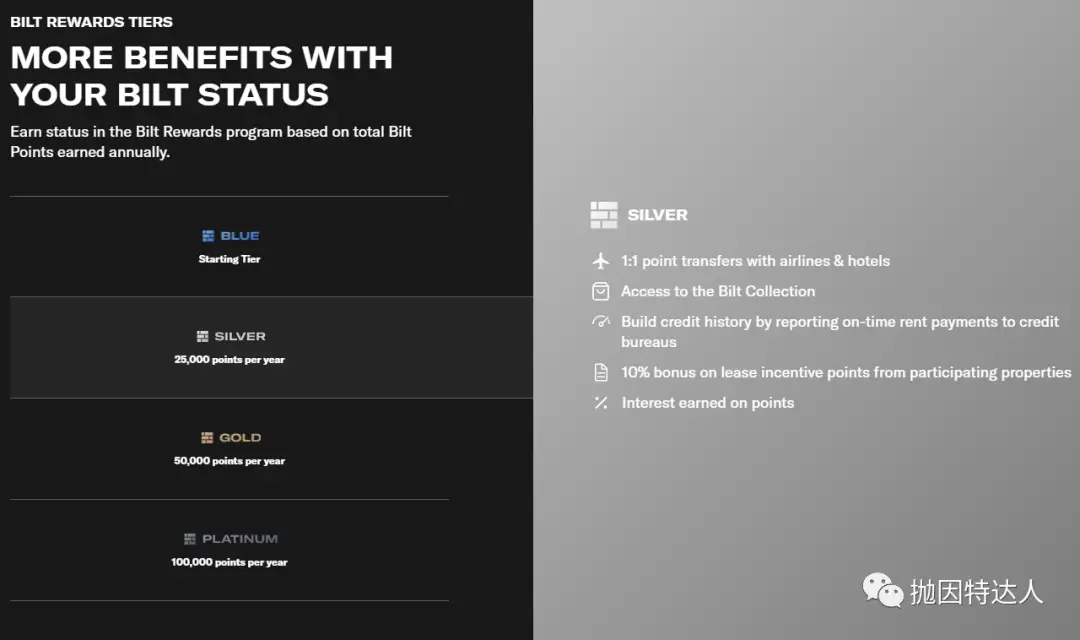1080x640 pixels.
Task: Click the percent icon for interest earned
Action: pyautogui.click(x=601, y=403)
